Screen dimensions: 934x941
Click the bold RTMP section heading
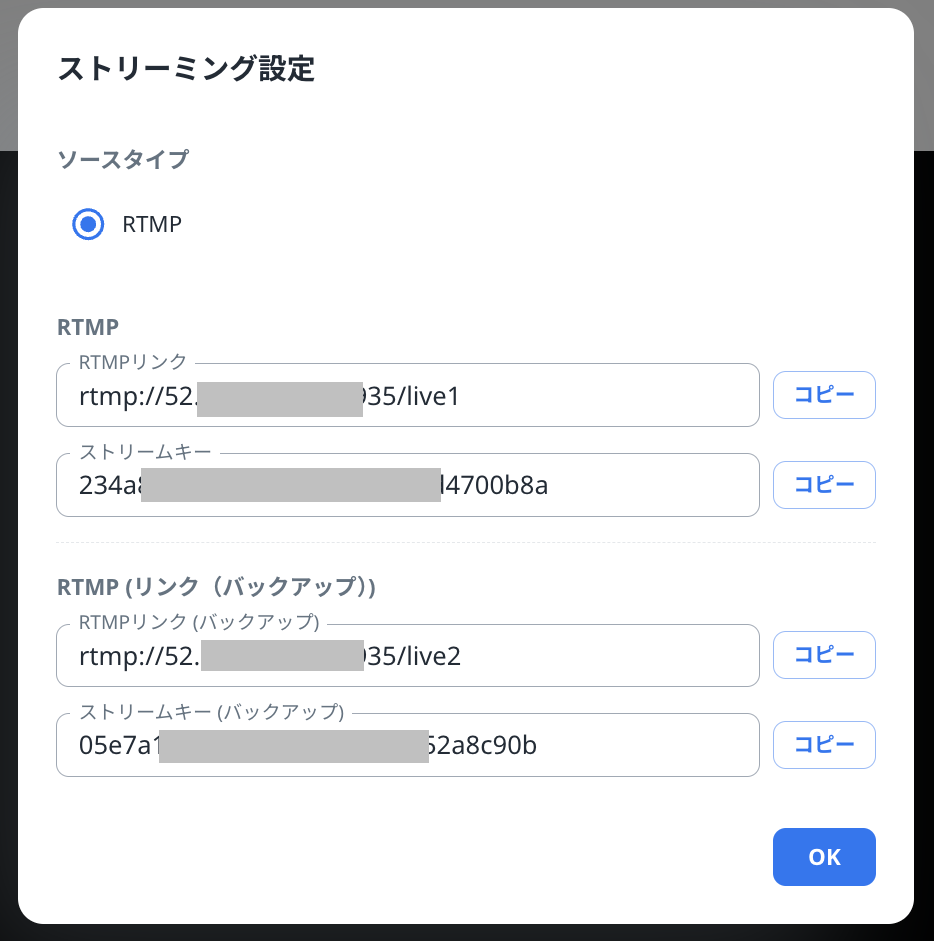click(x=88, y=327)
